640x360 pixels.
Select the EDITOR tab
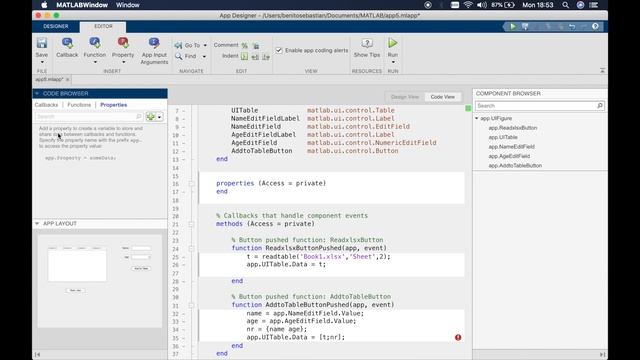pyautogui.click(x=103, y=26)
